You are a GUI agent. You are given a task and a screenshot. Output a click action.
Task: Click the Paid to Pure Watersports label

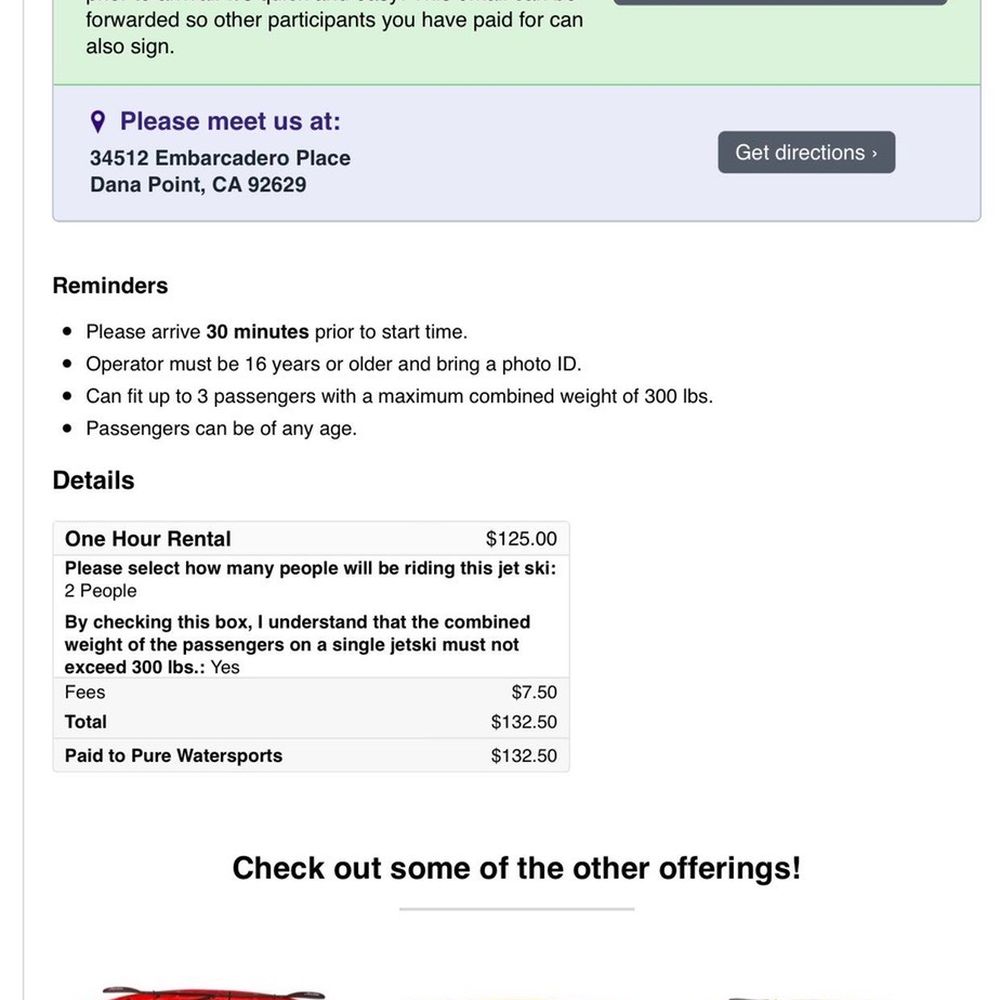[x=173, y=756]
